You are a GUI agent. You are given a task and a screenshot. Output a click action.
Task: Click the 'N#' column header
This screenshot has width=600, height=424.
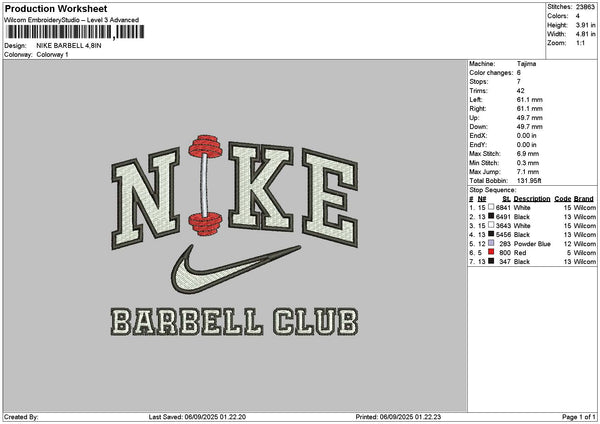482,199
